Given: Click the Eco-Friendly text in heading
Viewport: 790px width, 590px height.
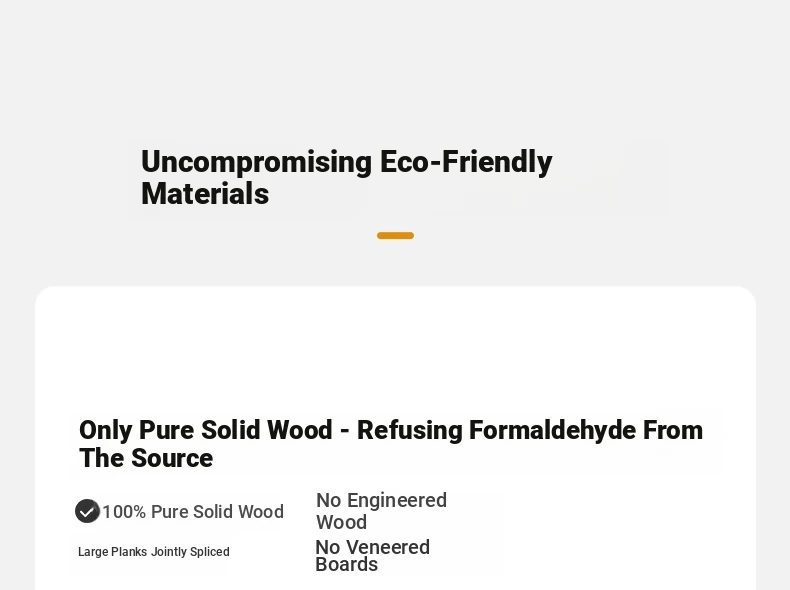Looking at the screenshot, I should pos(466,162).
